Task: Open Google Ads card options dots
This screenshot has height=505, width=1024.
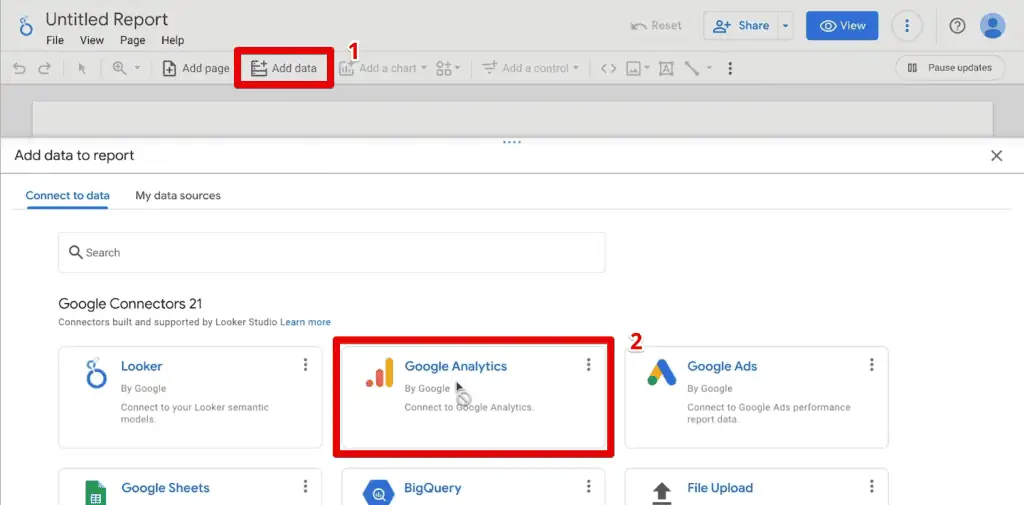Action: (x=871, y=365)
